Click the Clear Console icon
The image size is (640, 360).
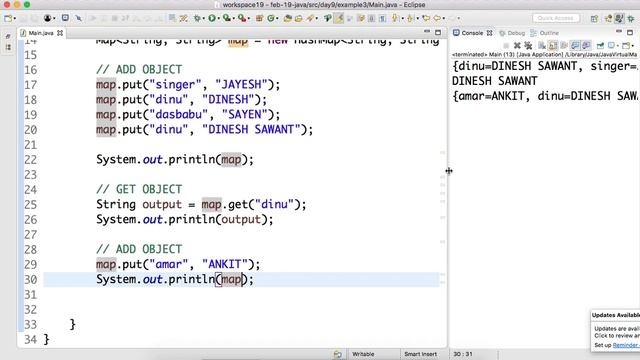(x=542, y=45)
